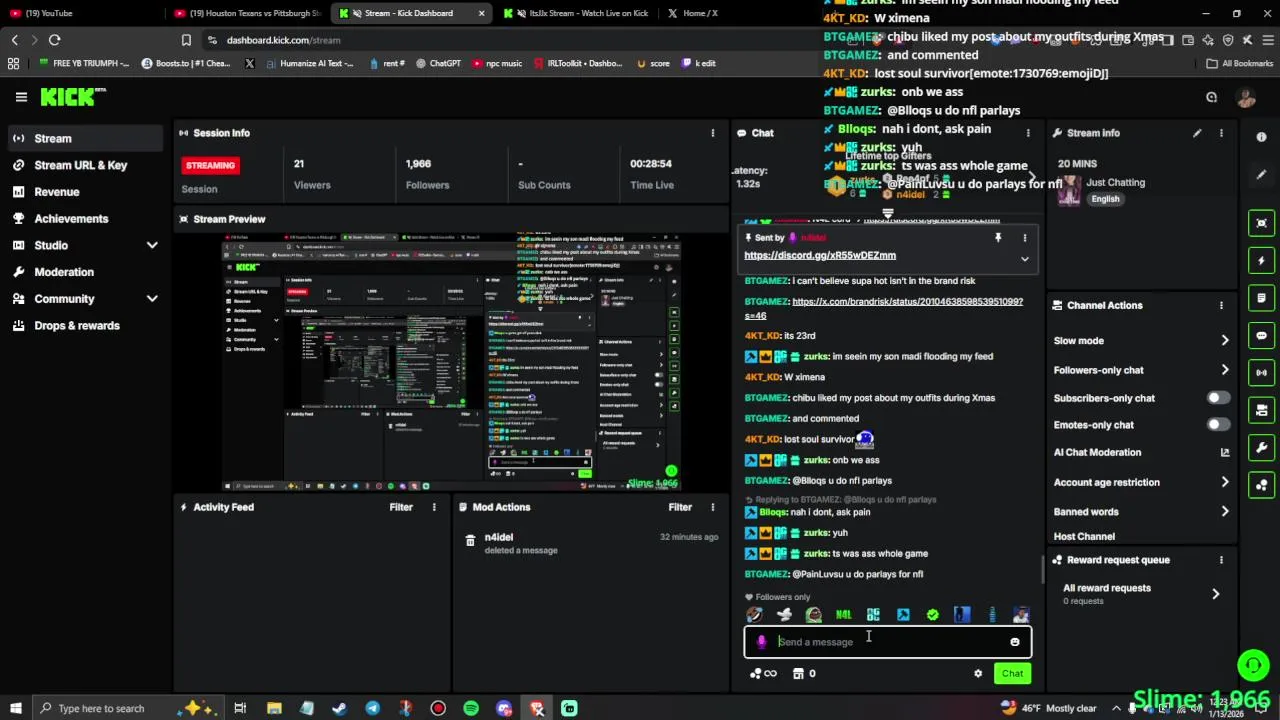This screenshot has height=720, width=1280.
Task: Click the purple microphone icon in the message box
Action: pos(762,642)
